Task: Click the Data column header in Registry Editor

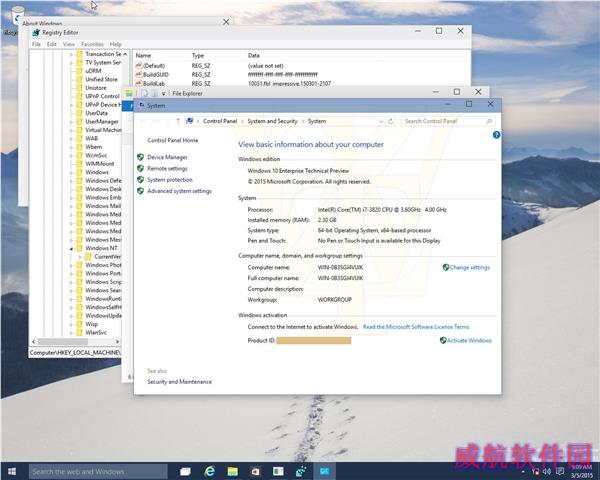Action: coord(254,56)
